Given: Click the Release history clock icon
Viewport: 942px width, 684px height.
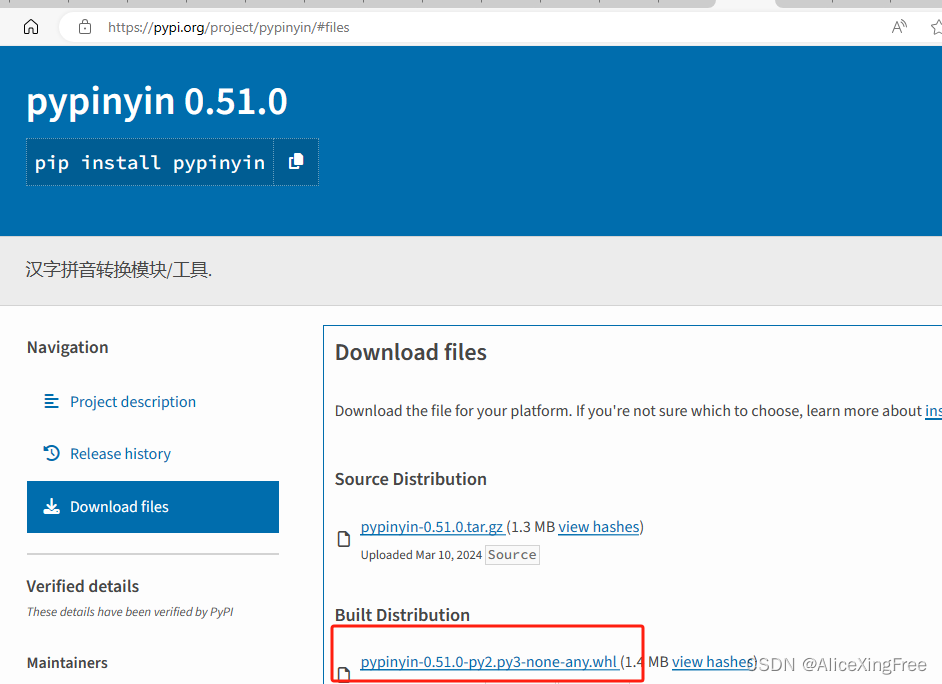Looking at the screenshot, I should [x=52, y=453].
